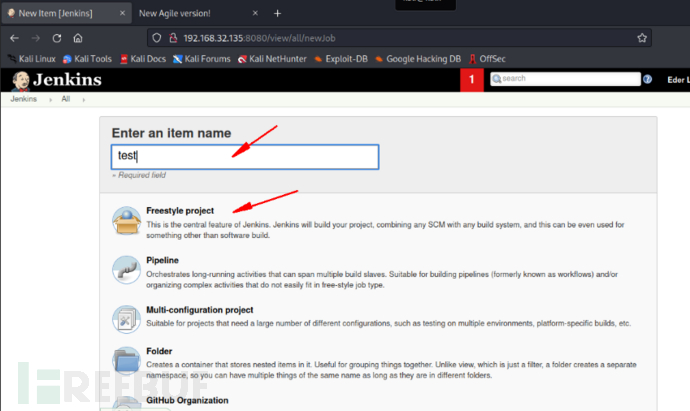The width and height of the screenshot is (690, 411).
Task: Open the Kali Linux bookmark
Action: (32, 59)
